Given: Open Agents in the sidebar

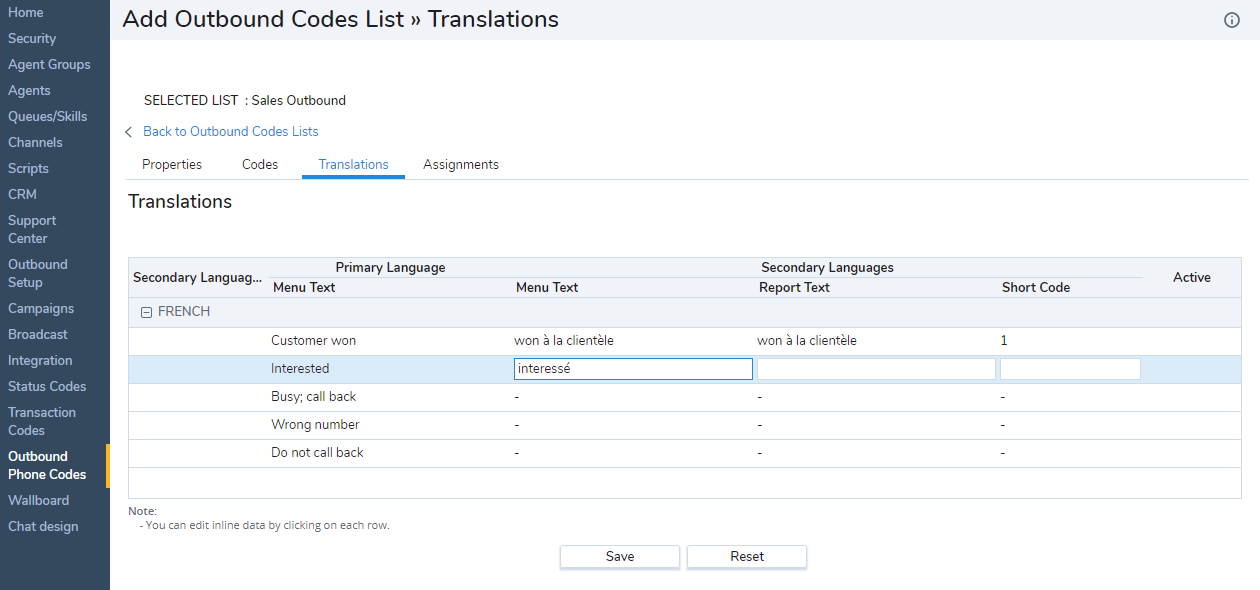Looking at the screenshot, I should pyautogui.click(x=29, y=91).
